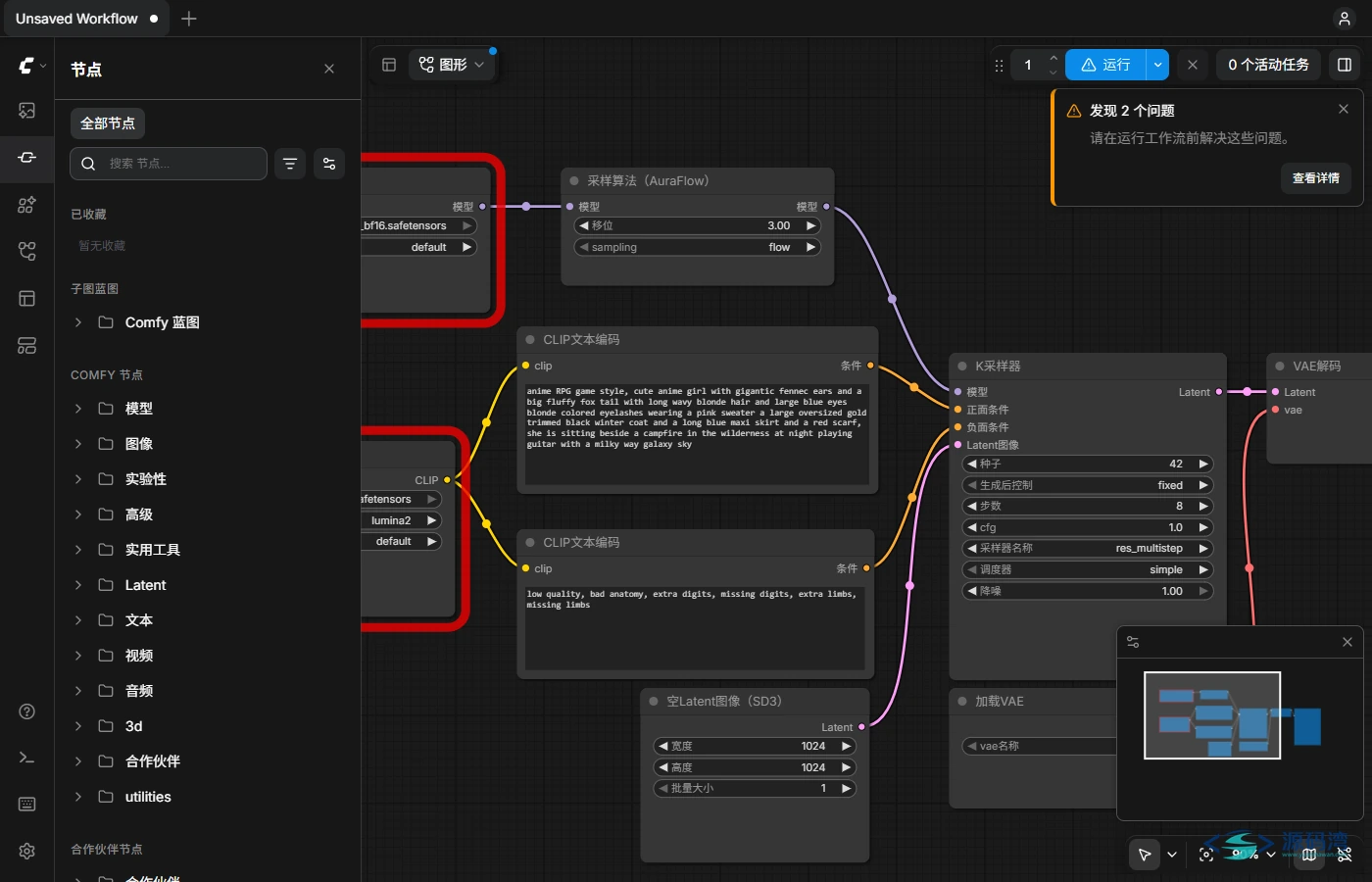The image size is (1372, 882).
Task: Open the 图形 mode dropdown
Action: tap(452, 65)
